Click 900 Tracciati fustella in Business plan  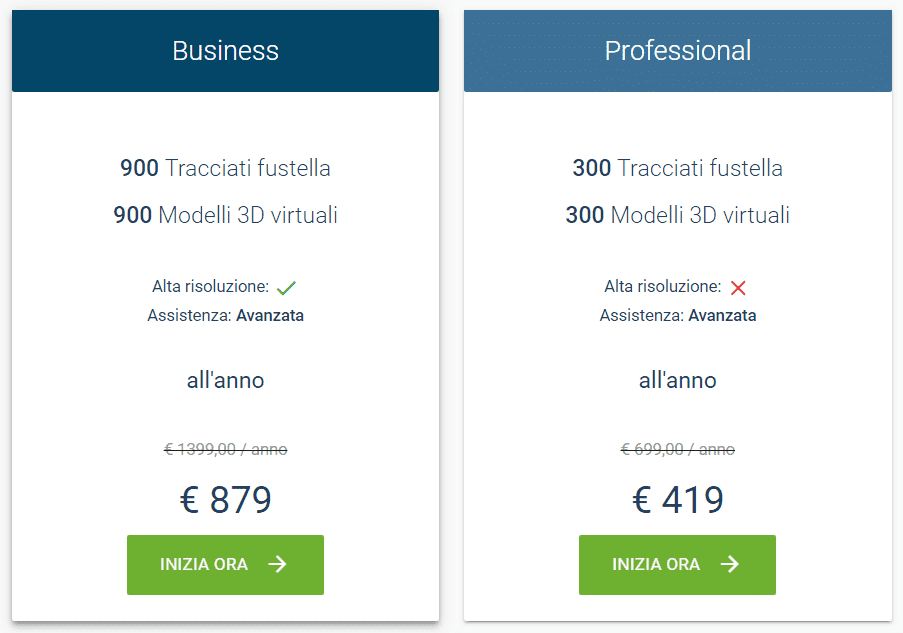pyautogui.click(x=225, y=168)
